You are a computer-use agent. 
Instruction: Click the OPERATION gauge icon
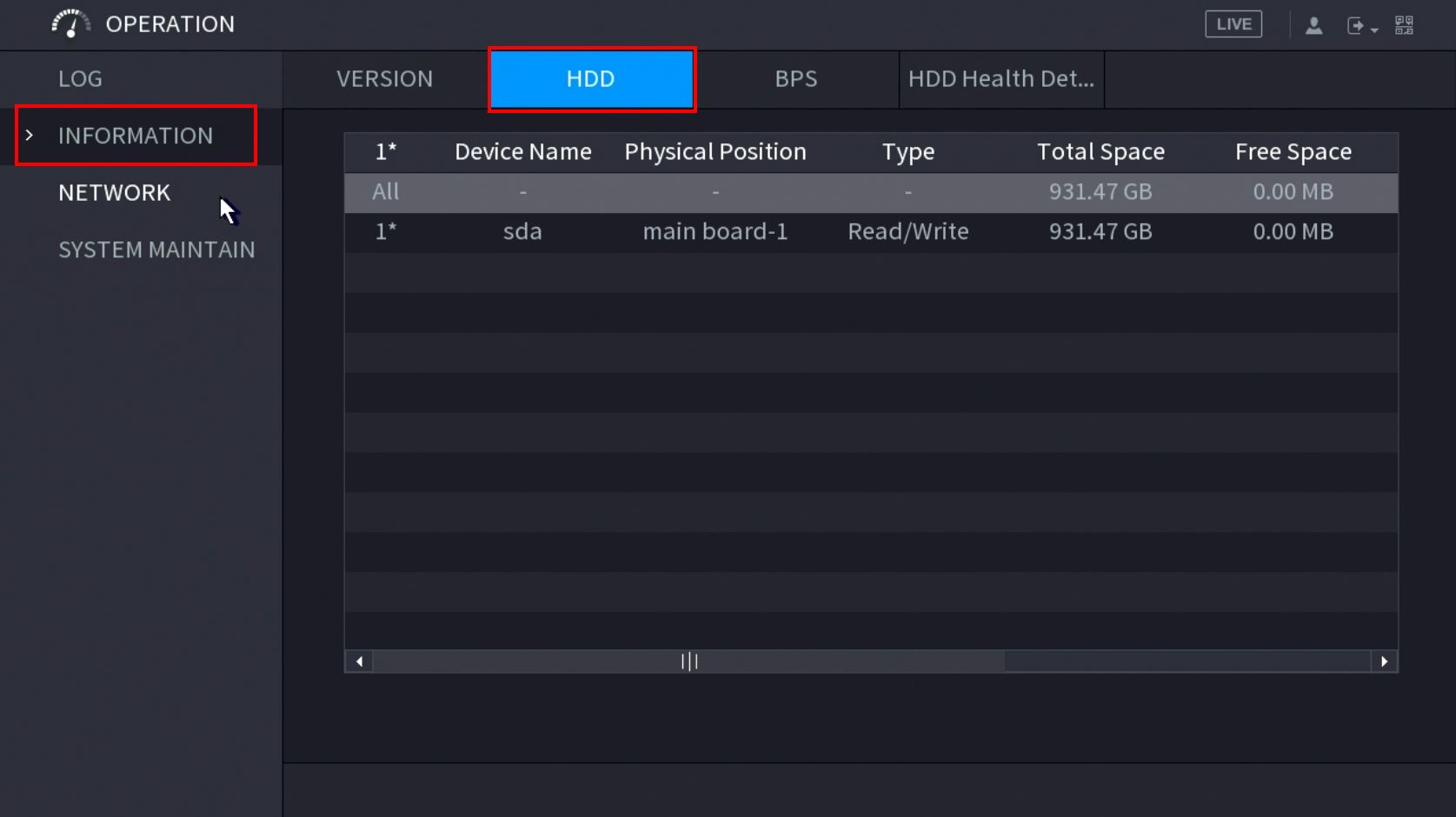[70, 23]
